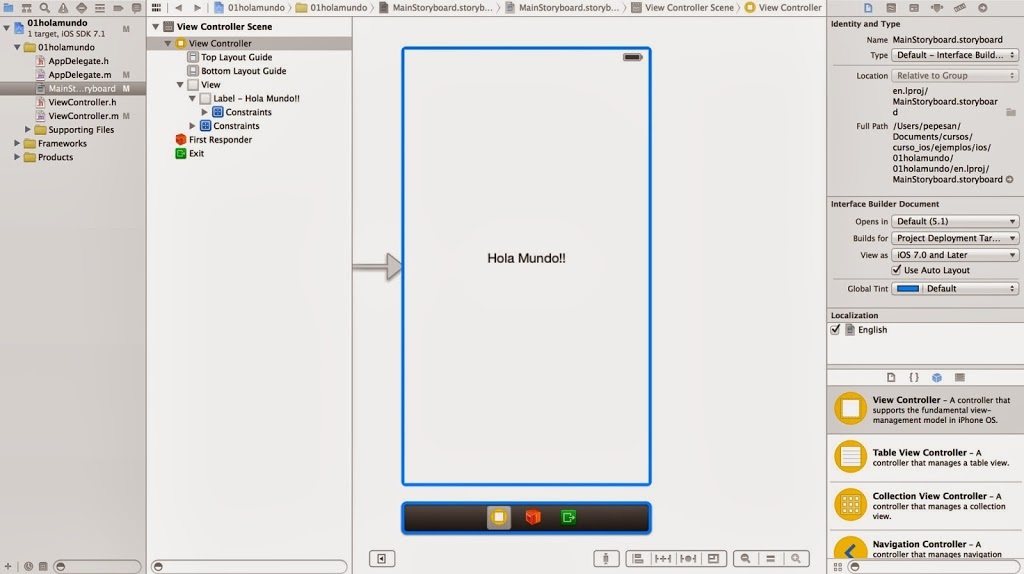The height and width of the screenshot is (574, 1024).
Task: Open the Search navigator magnifier icon
Action: (44, 8)
